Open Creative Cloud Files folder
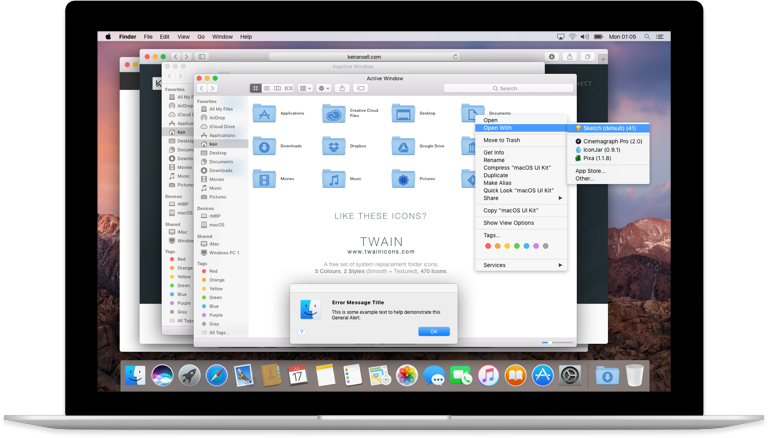The height and width of the screenshot is (438, 768). point(334,113)
